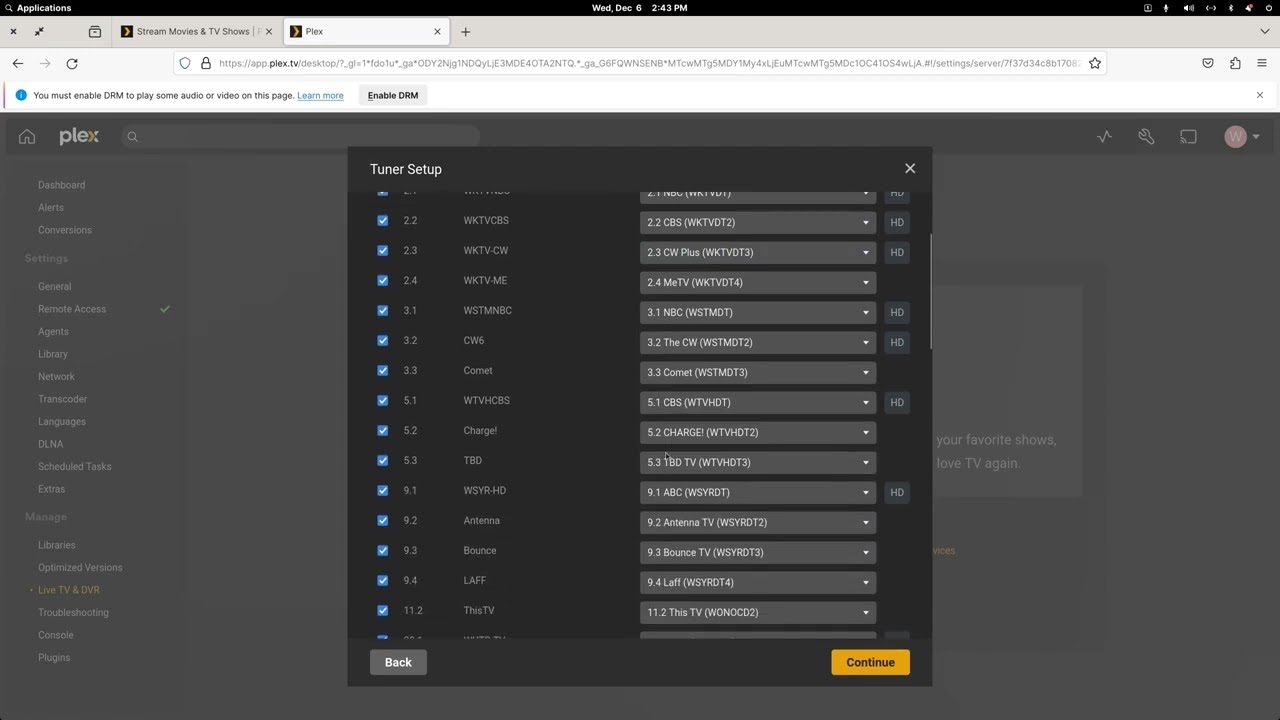
Task: Click the system volume icon
Action: click(1188, 8)
